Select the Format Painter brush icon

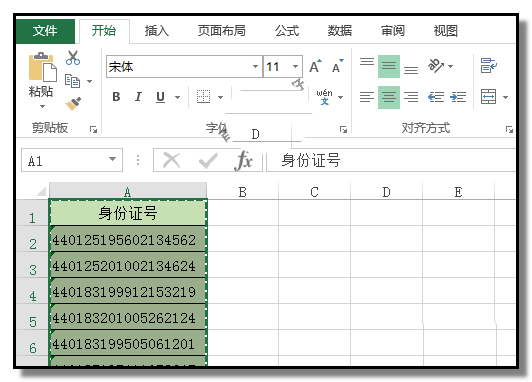tap(73, 103)
